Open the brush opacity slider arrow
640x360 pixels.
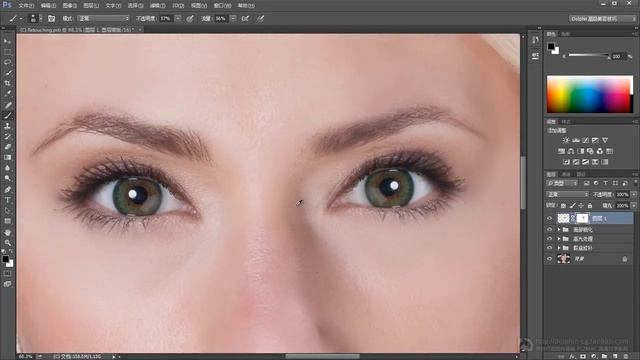click(x=178, y=18)
